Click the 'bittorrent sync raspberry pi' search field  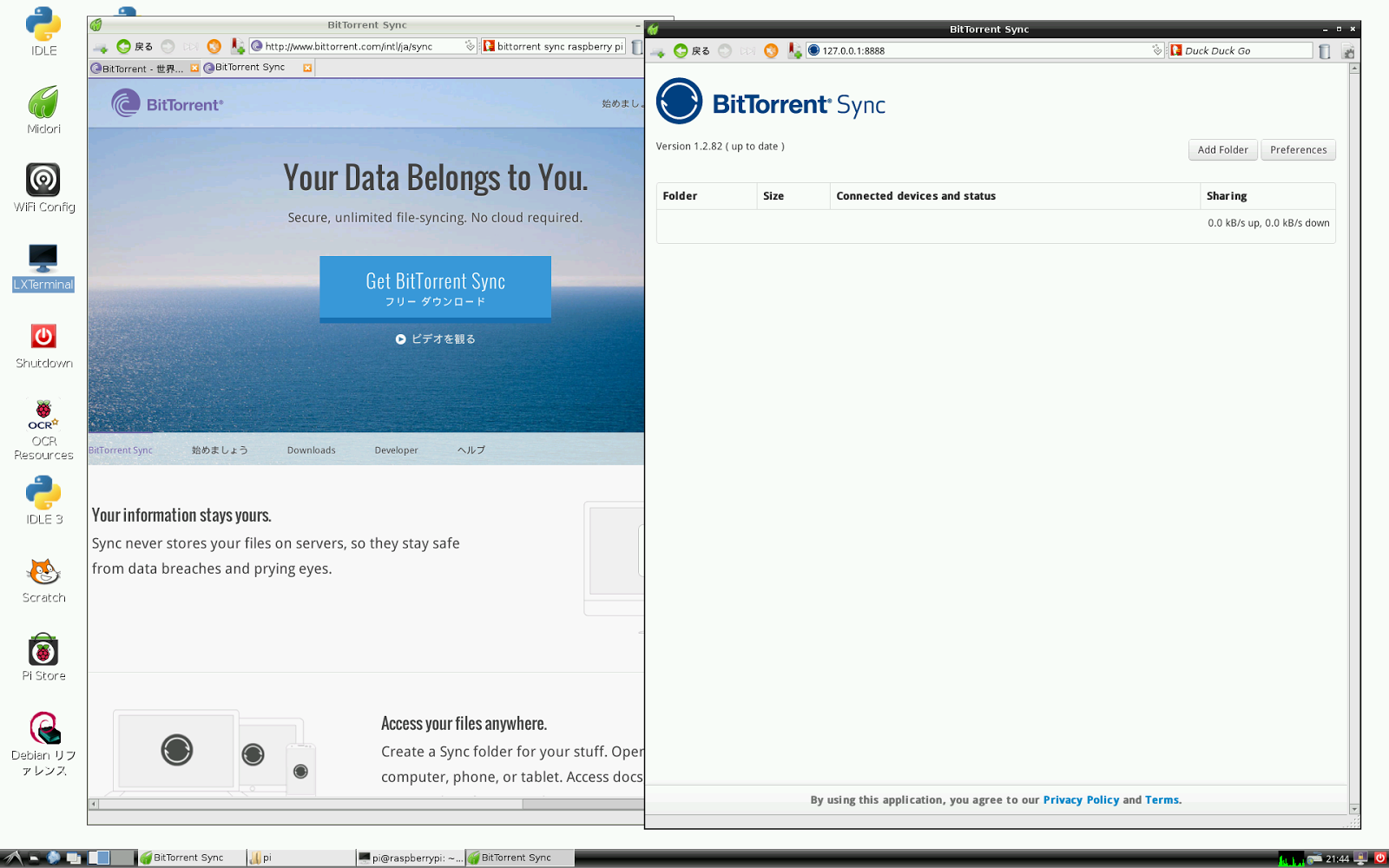point(553,47)
